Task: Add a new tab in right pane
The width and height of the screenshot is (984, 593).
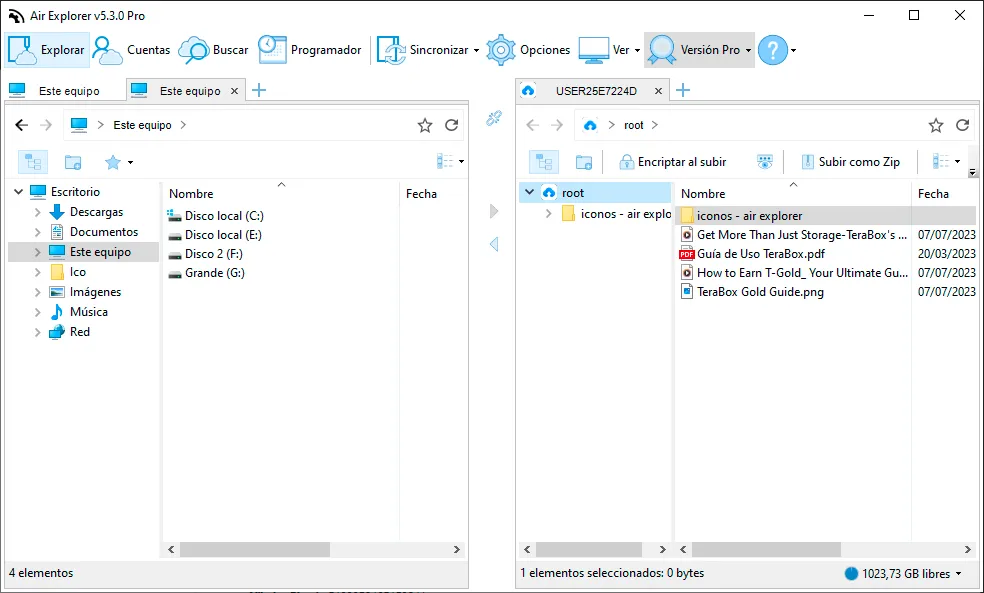Action: click(683, 90)
